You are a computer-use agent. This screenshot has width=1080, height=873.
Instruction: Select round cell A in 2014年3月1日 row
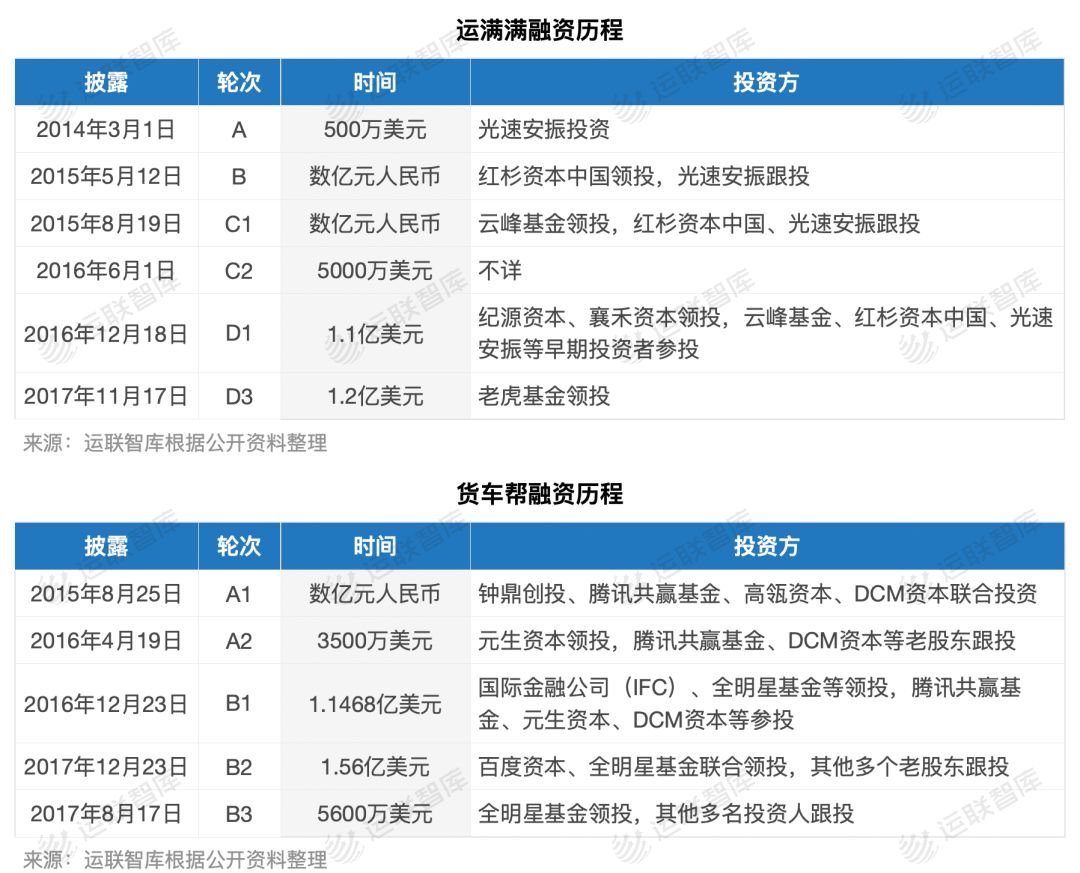point(239,130)
